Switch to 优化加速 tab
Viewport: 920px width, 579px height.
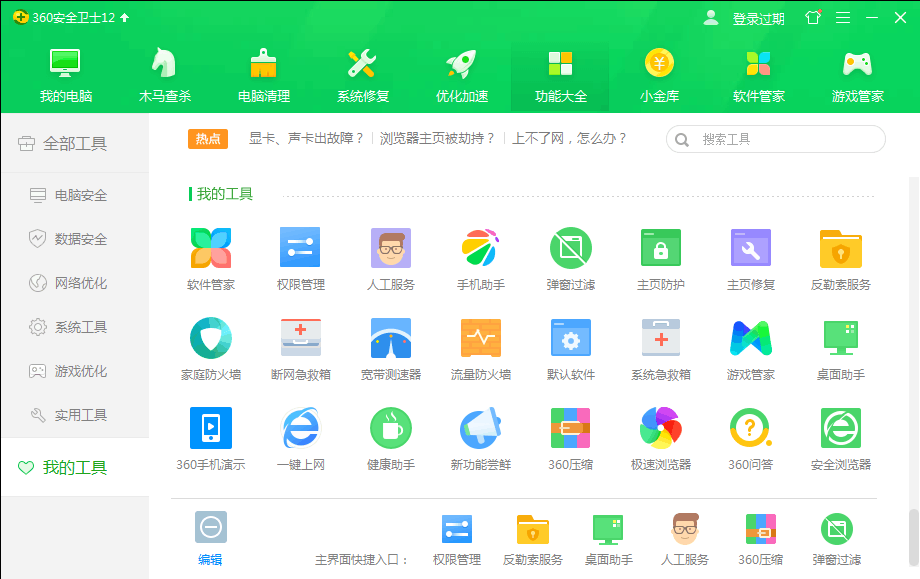point(462,76)
